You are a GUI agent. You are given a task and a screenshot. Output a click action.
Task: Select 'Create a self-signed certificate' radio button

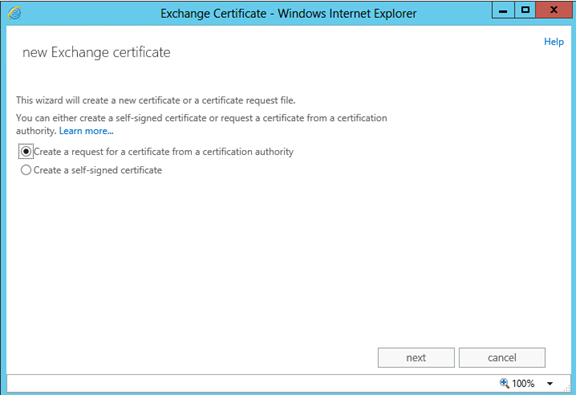coord(26,170)
